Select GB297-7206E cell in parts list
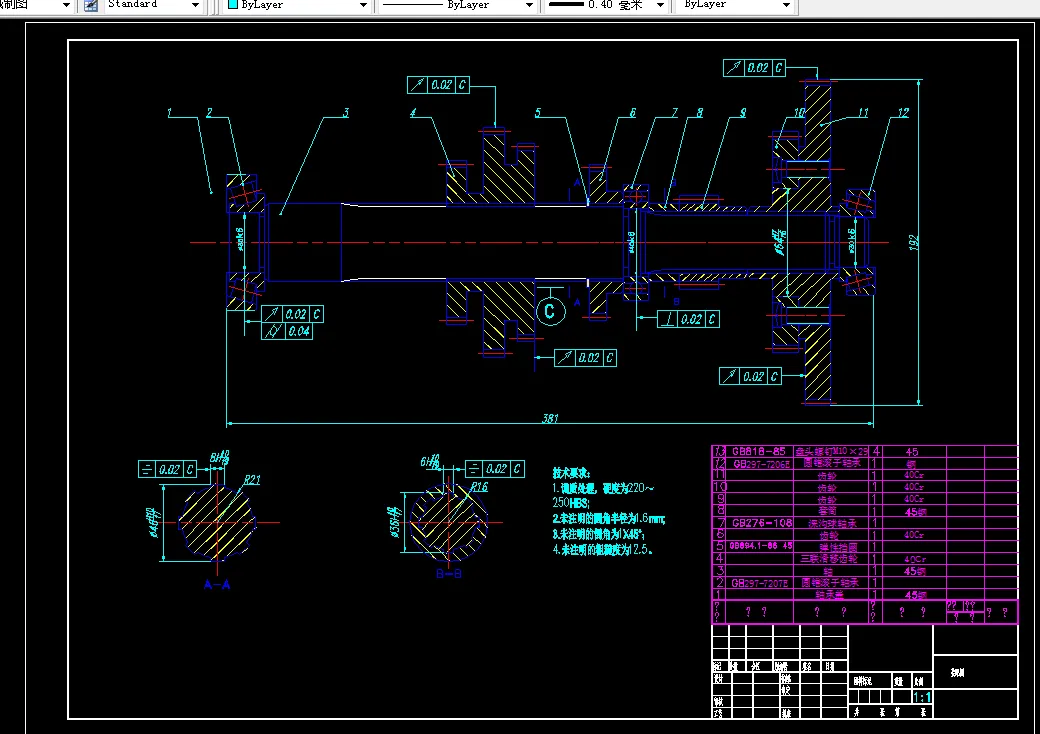 [x=760, y=464]
